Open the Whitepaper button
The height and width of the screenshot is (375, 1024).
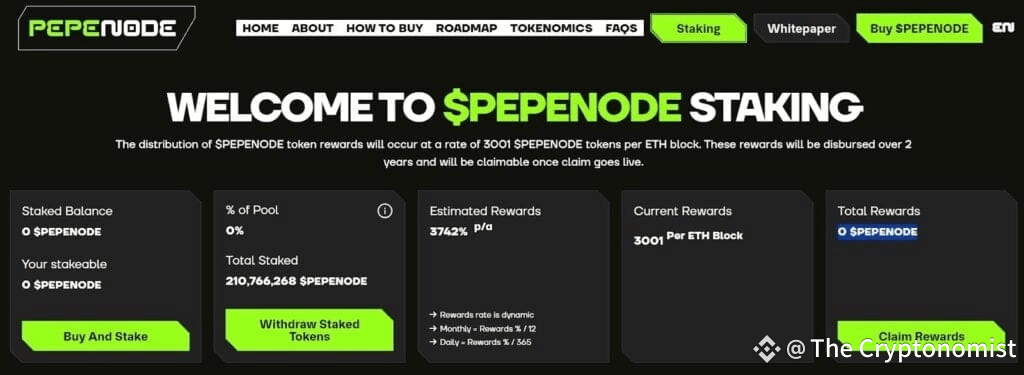[801, 29]
